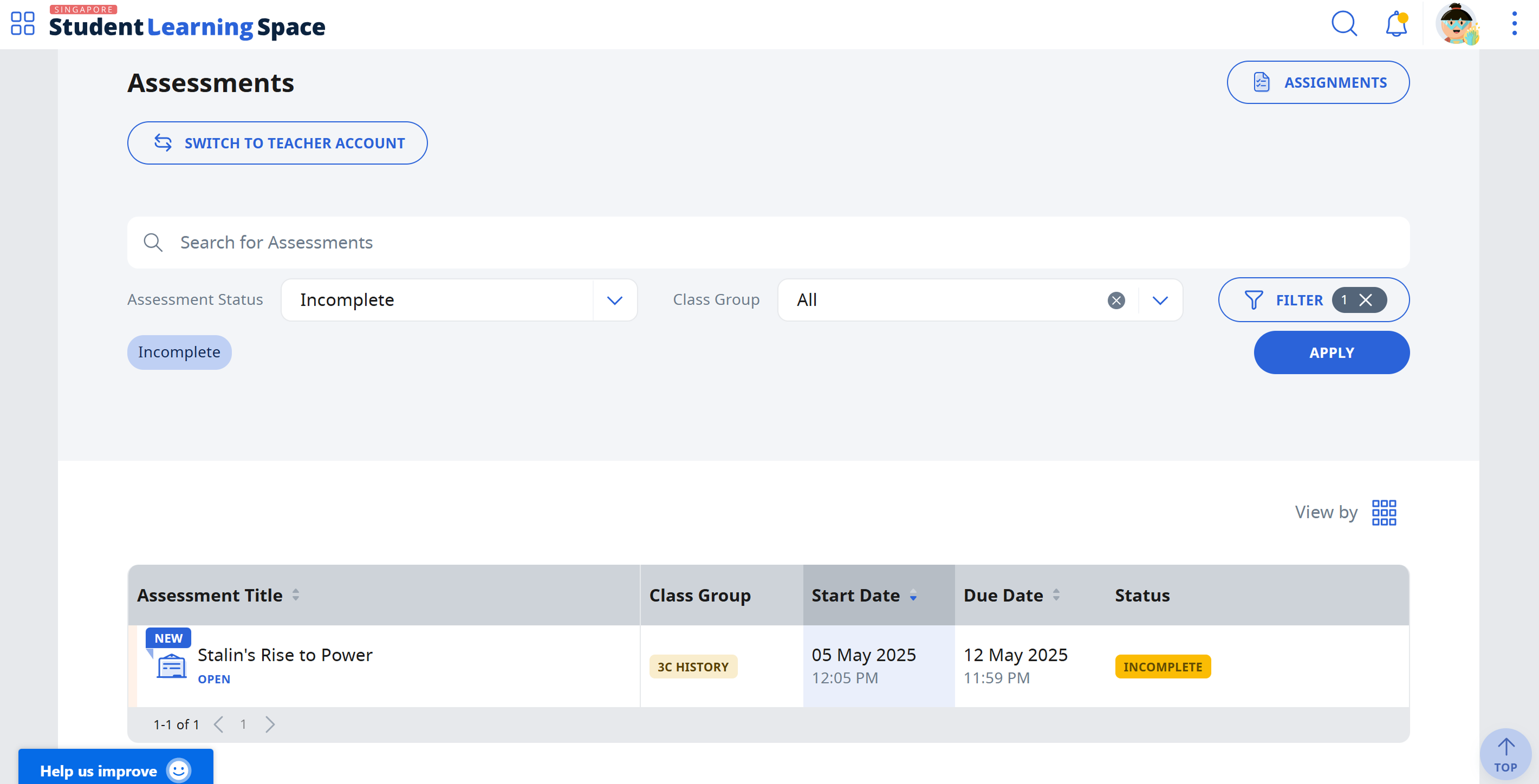Switch to grid view icon beside View by
This screenshot has height=784, width=1539.
click(x=1384, y=512)
